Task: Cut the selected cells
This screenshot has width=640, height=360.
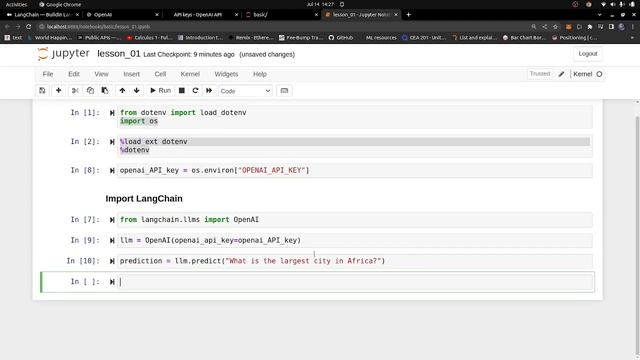Action: [75, 91]
